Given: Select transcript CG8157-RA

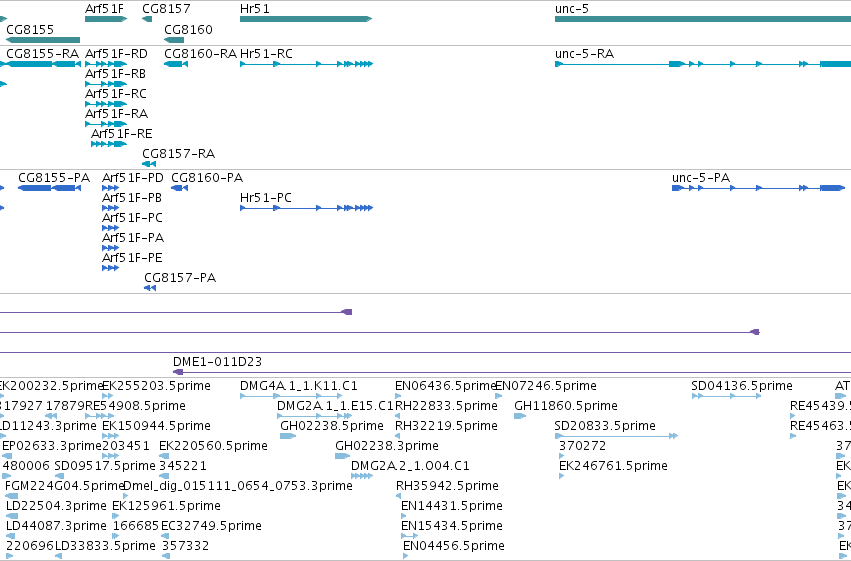Looking at the screenshot, I should tap(149, 164).
